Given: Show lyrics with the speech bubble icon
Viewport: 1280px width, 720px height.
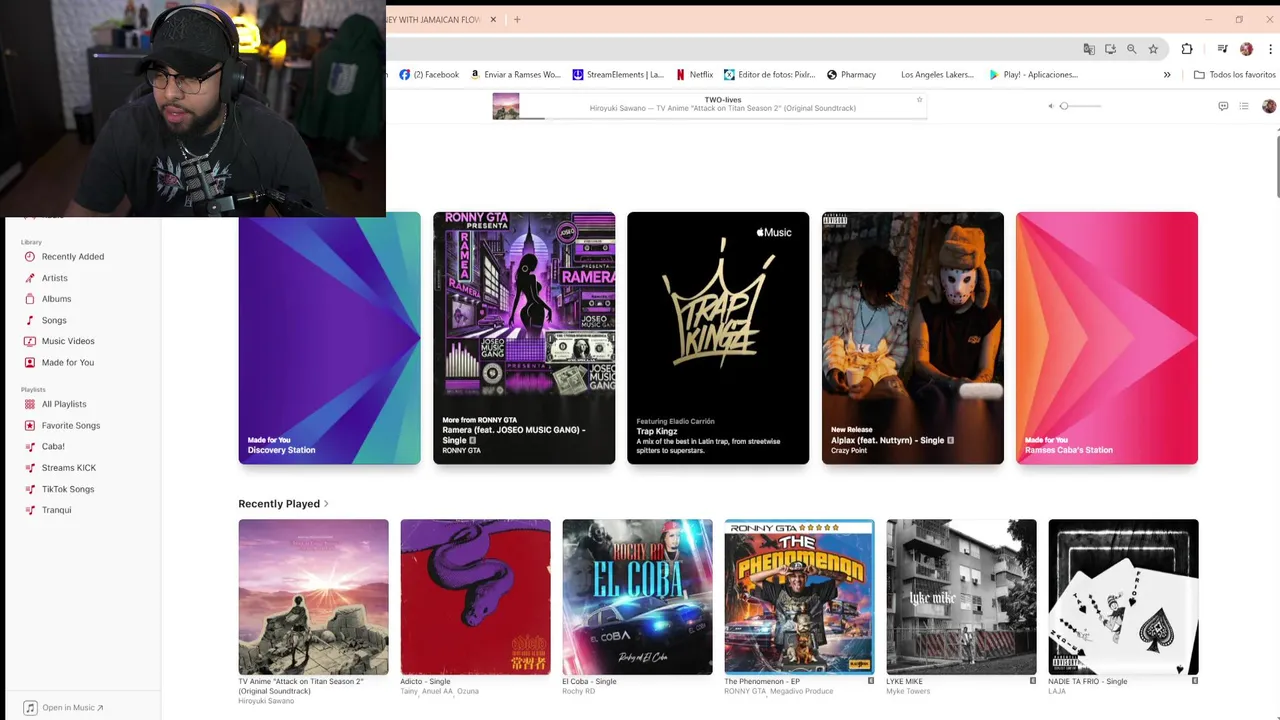Looking at the screenshot, I should 1223,106.
